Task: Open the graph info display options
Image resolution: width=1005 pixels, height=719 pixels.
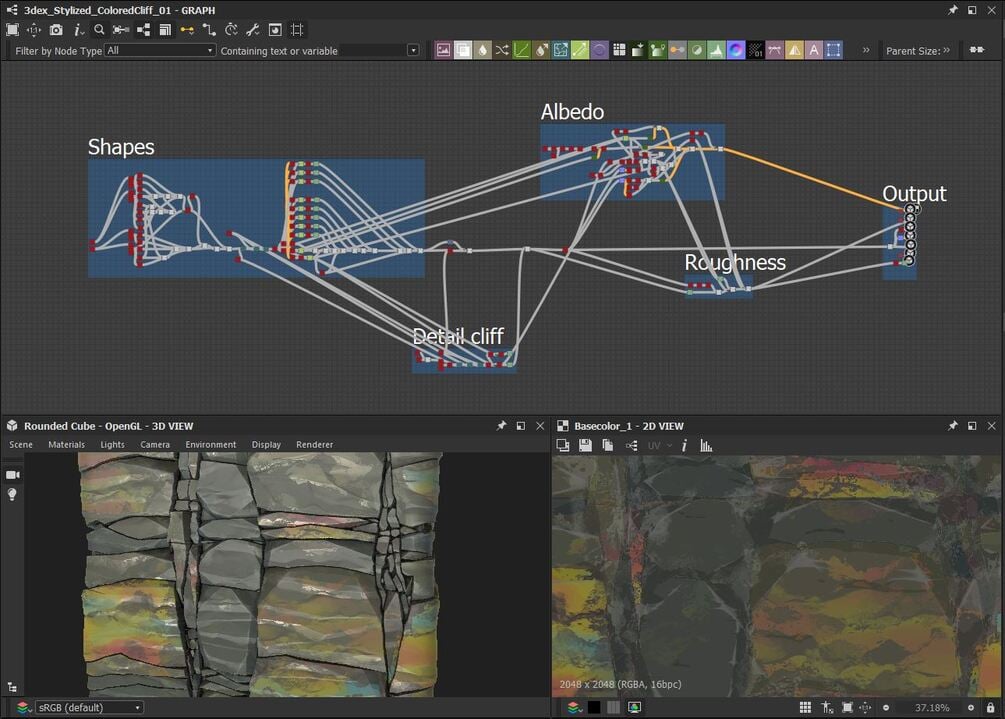Action: click(x=78, y=29)
